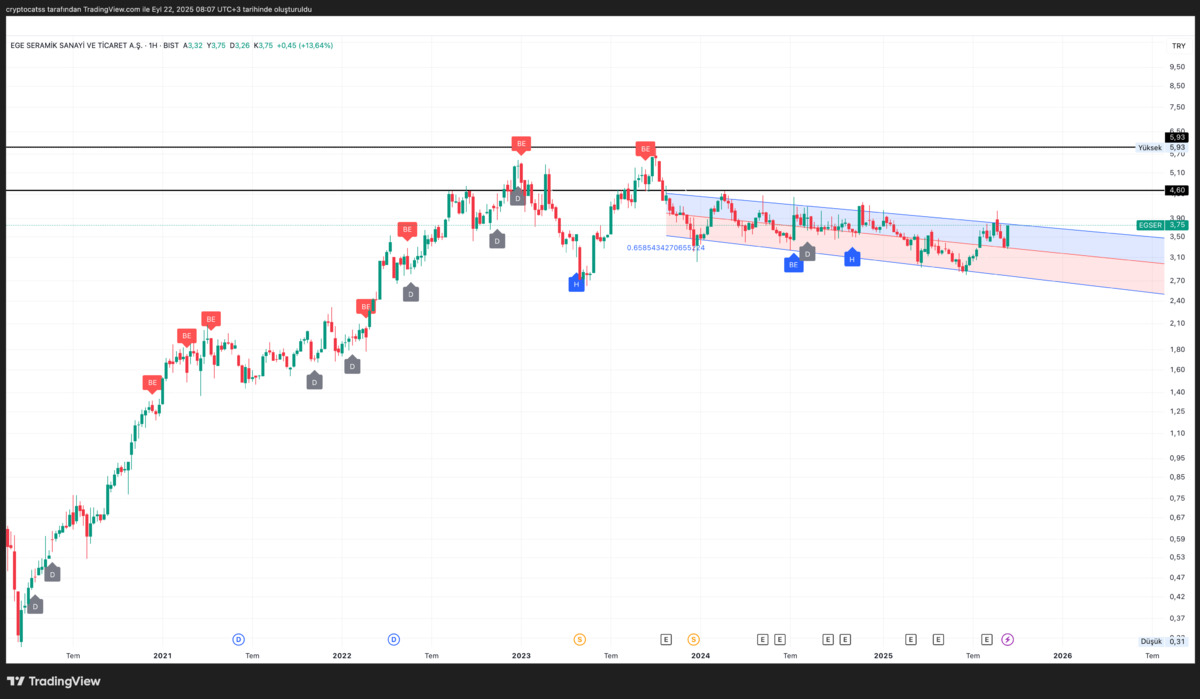Click the EGE SERAMİK symbol title
This screenshot has width=1200, height=699.
[77, 45]
